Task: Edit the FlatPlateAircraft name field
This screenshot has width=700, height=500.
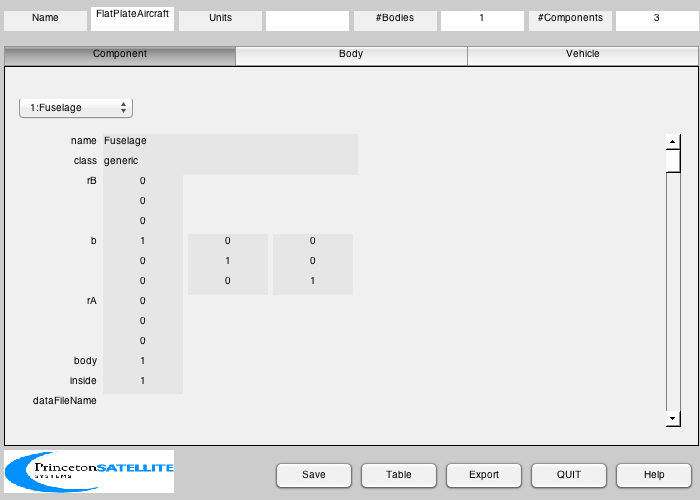Action: click(133, 19)
